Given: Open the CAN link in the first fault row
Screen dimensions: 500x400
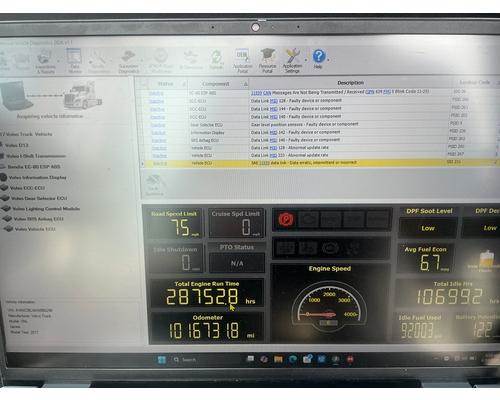Looking at the screenshot, I should pyautogui.click(x=267, y=93).
